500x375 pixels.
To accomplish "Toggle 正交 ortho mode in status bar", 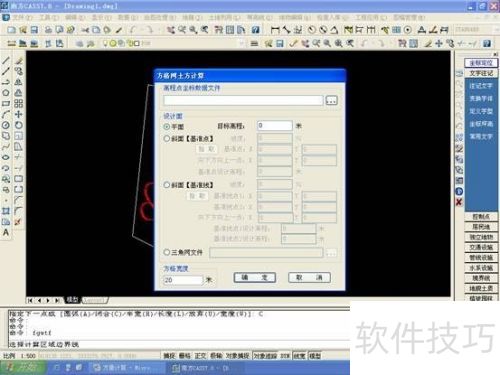I will coord(200,356).
